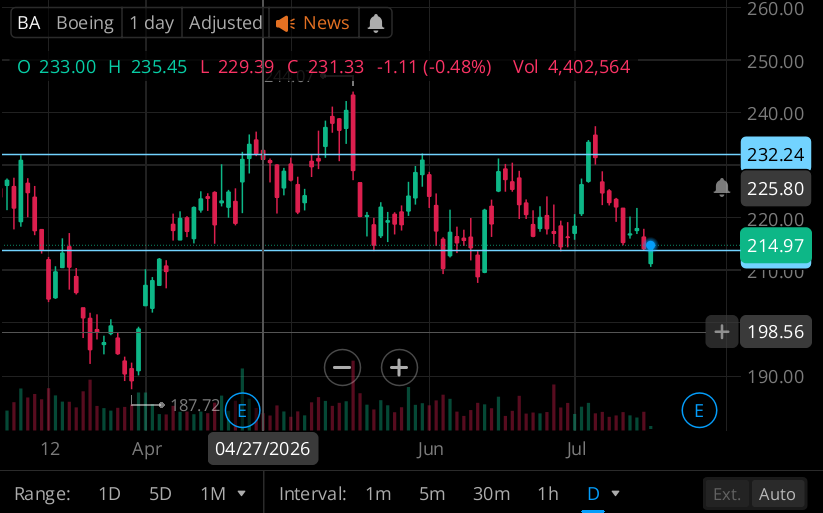This screenshot has width=823, height=513.
Task: Click the 214.97 current price label
Action: [775, 245]
